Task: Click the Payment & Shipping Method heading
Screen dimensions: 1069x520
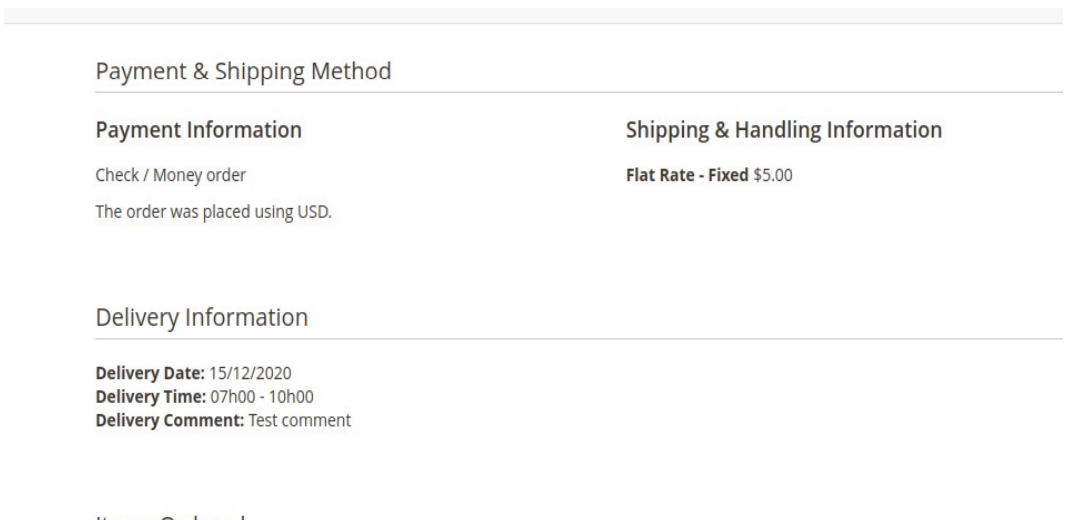Action: click(x=242, y=71)
